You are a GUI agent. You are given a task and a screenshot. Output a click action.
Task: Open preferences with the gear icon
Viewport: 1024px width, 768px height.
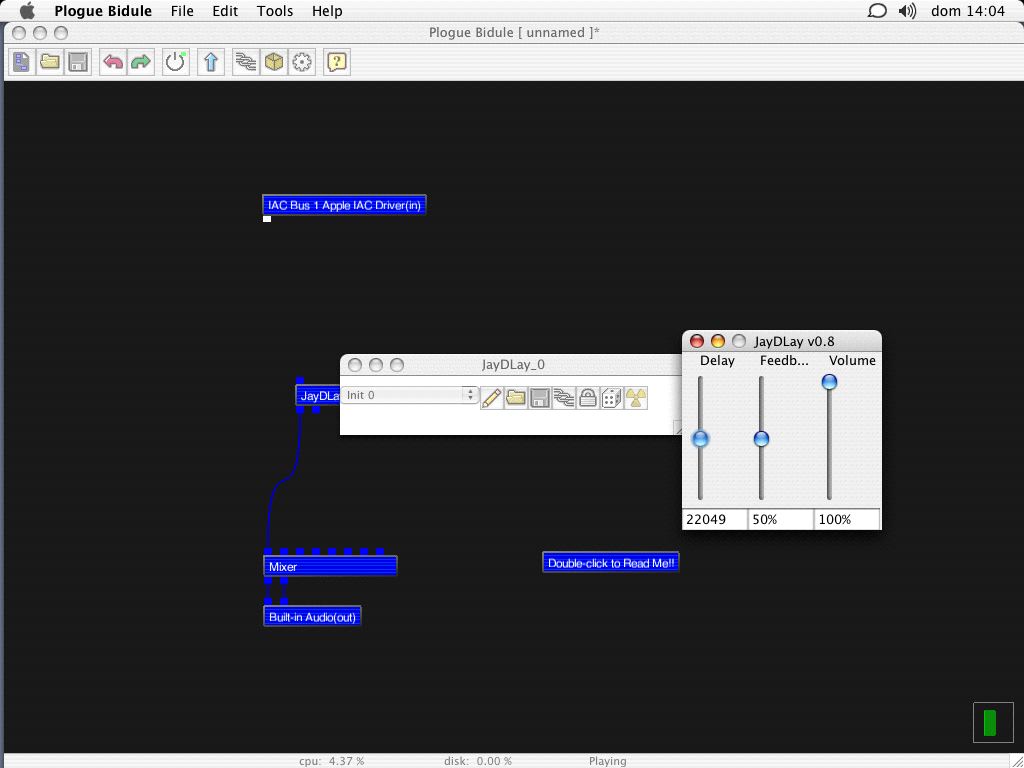point(302,63)
